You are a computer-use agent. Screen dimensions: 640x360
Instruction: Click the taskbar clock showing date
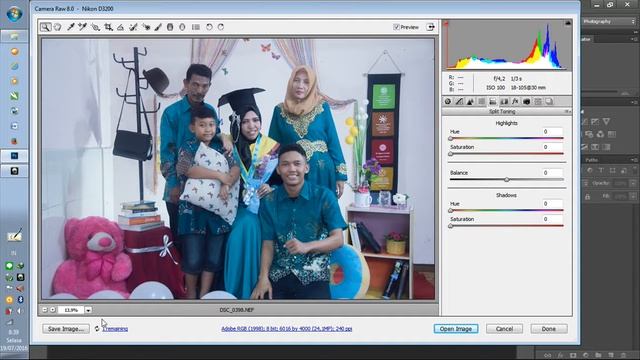(x=13, y=340)
